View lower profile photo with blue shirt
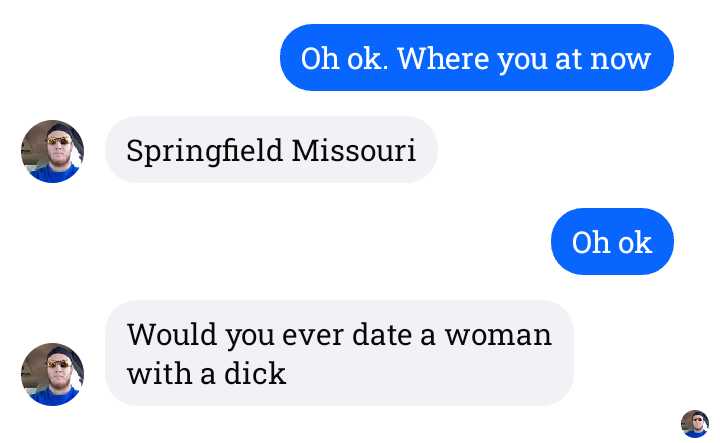 (52, 374)
